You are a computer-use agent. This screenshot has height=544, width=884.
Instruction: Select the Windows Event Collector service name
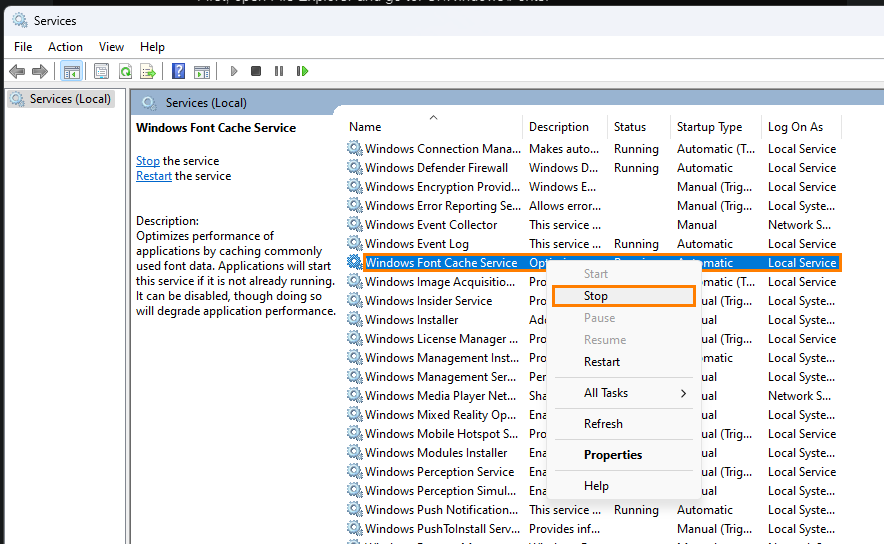(x=431, y=225)
